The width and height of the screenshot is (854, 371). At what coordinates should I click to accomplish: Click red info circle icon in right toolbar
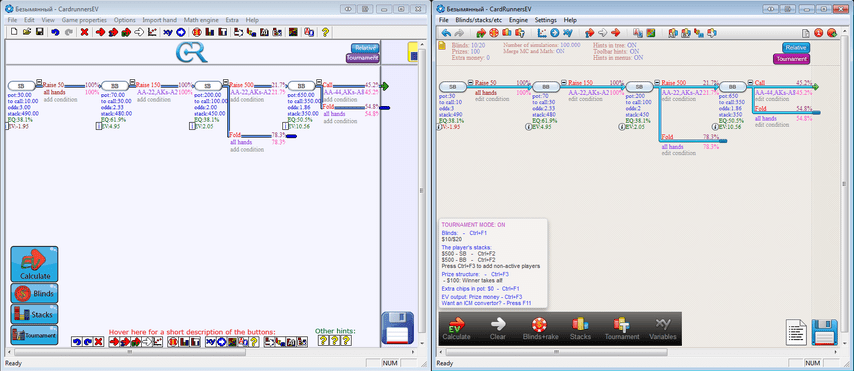(818, 33)
